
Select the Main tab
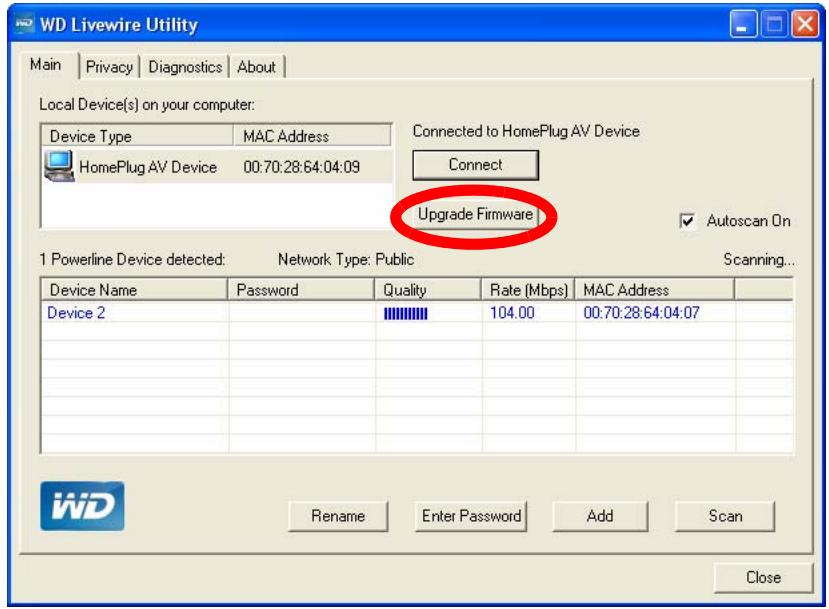(45, 64)
